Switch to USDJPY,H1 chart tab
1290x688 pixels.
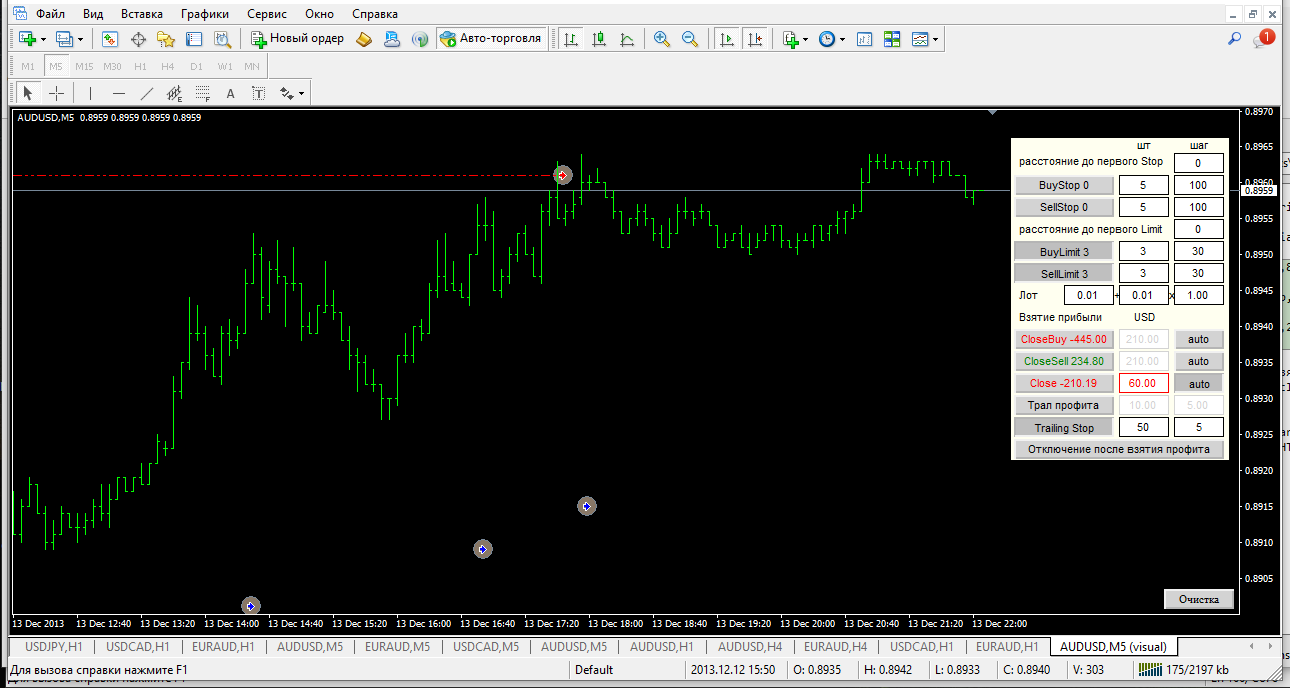54,647
